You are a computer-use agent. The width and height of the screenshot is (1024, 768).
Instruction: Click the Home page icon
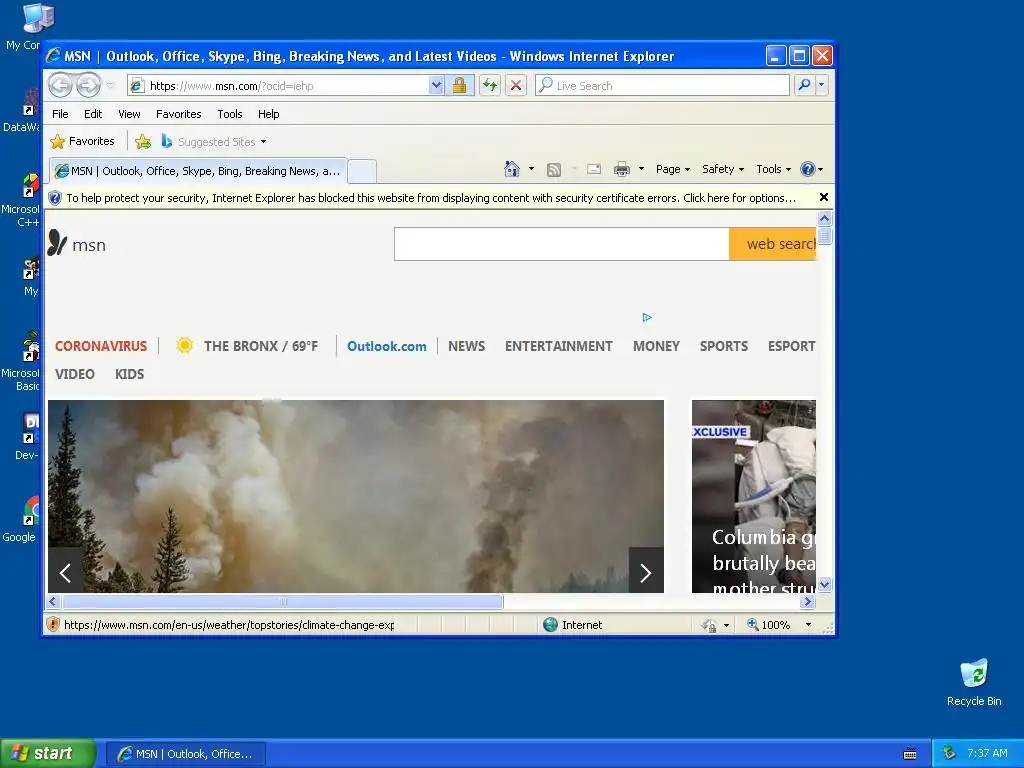tap(512, 169)
